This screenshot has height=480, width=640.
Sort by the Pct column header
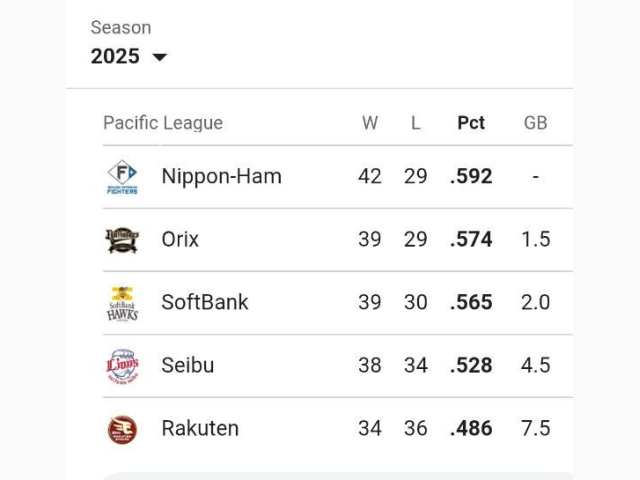tap(471, 123)
